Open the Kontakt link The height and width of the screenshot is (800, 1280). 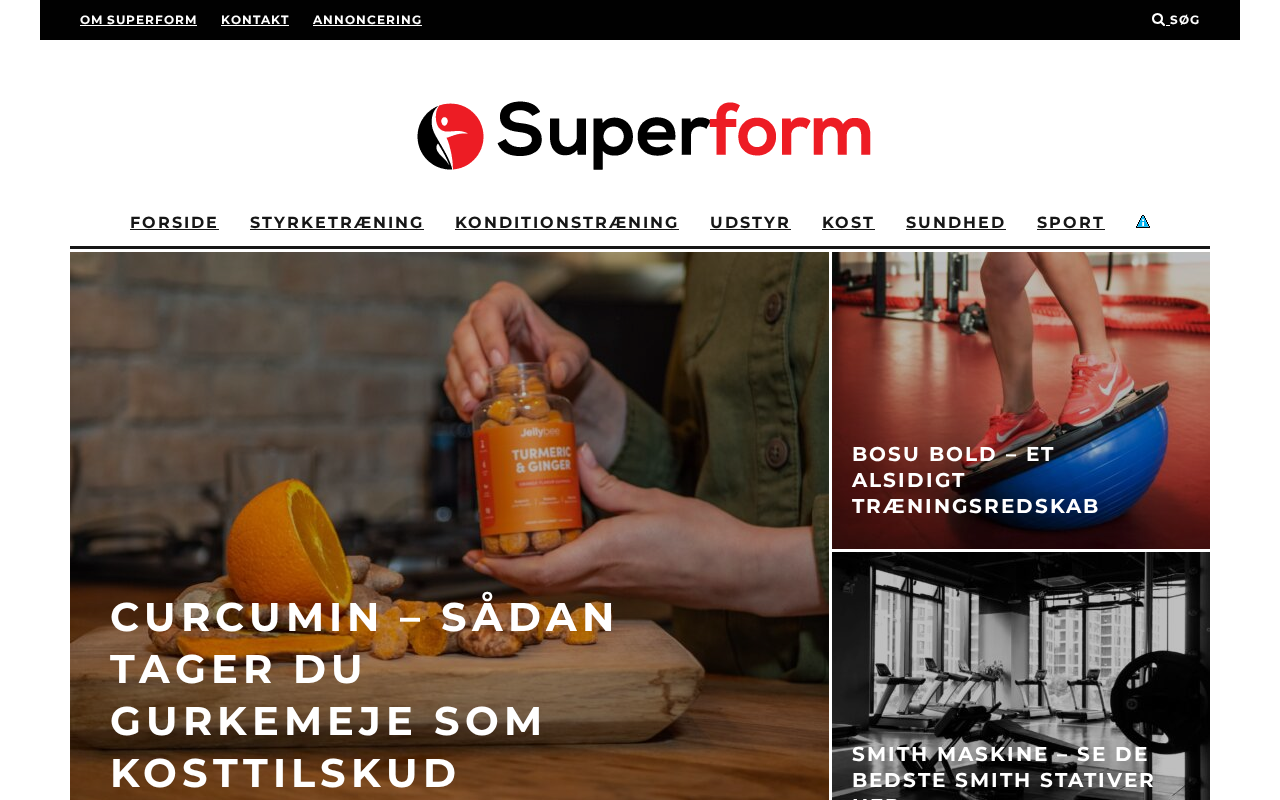[x=255, y=20]
